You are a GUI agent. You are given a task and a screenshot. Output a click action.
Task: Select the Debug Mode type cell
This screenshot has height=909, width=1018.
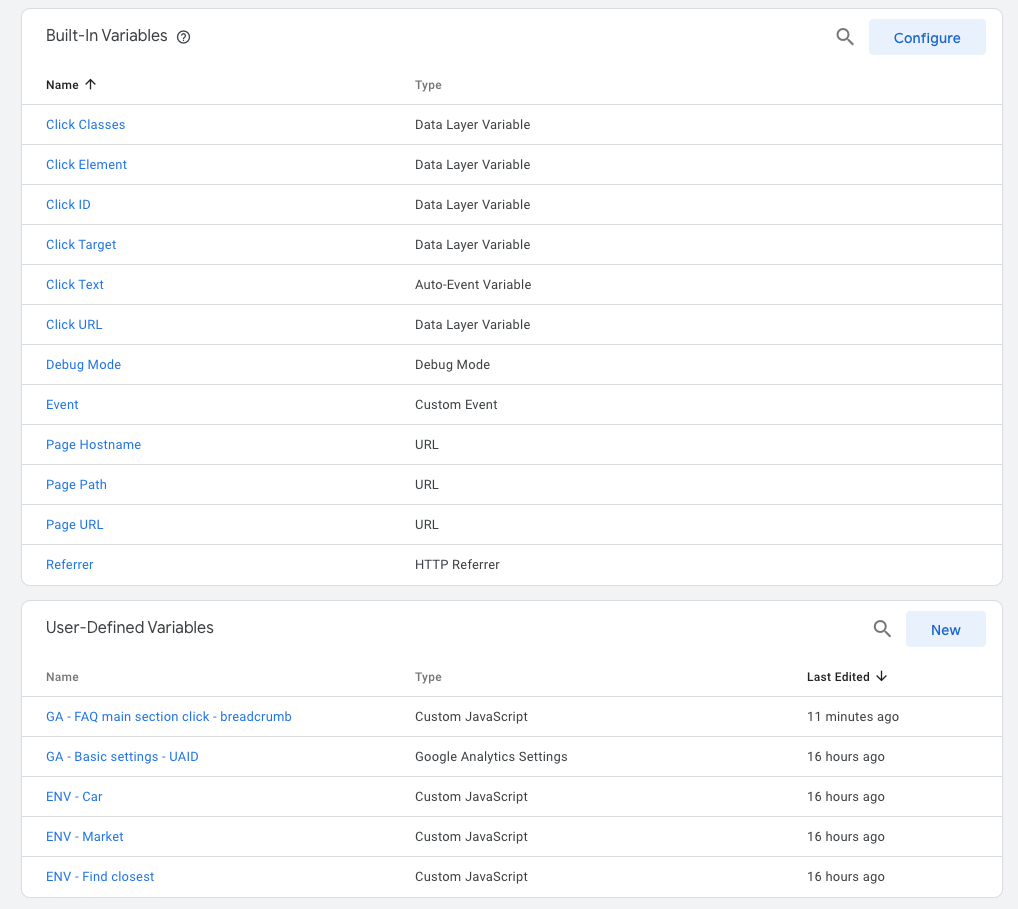coord(453,365)
